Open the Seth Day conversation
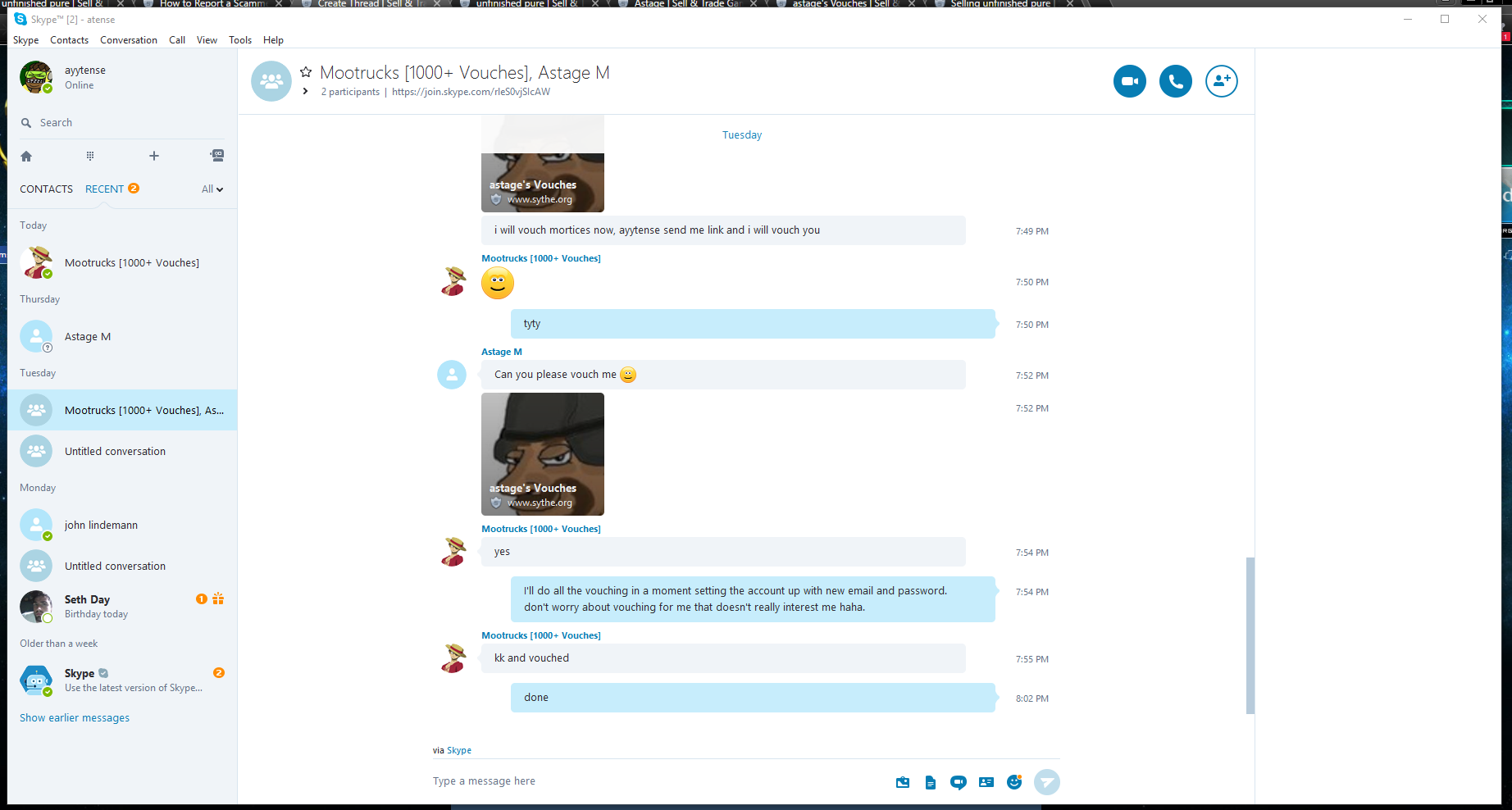This screenshot has height=810, width=1512. [122, 607]
